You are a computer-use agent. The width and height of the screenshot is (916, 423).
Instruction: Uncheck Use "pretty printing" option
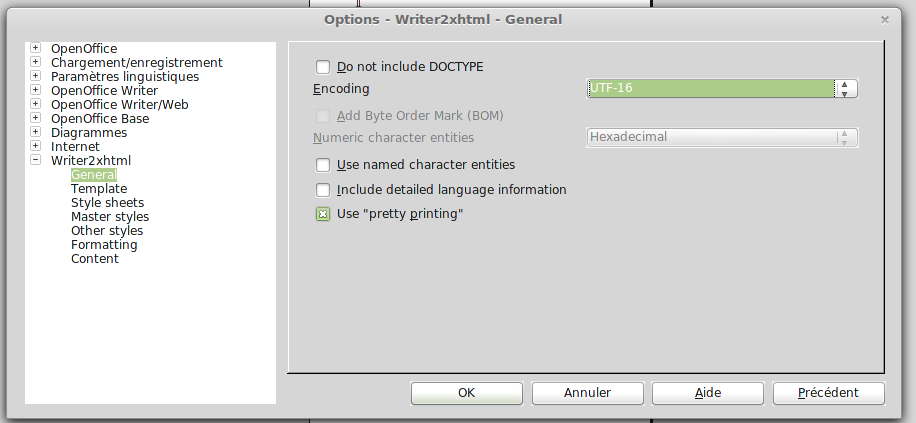point(323,214)
